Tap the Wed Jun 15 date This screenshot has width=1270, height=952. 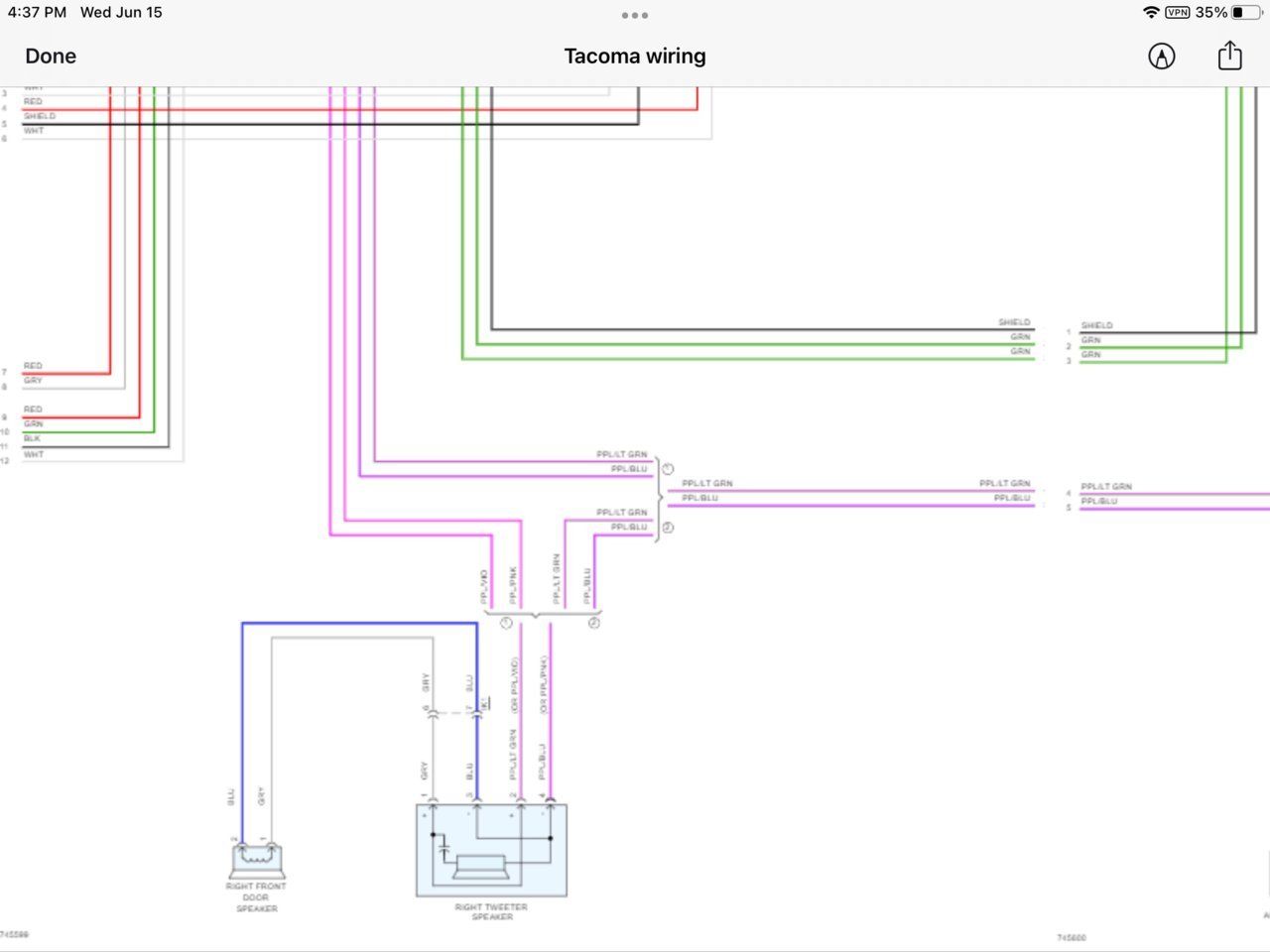click(x=121, y=12)
